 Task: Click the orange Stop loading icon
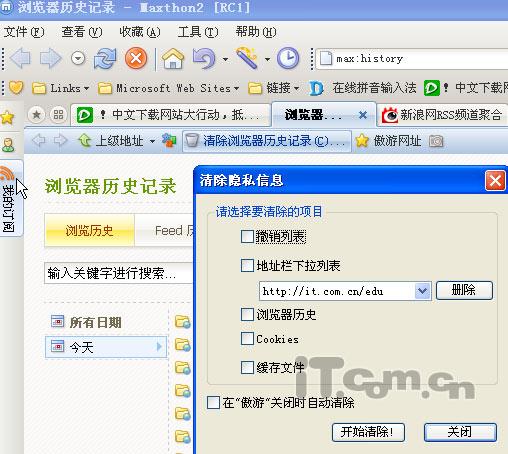pos(136,58)
